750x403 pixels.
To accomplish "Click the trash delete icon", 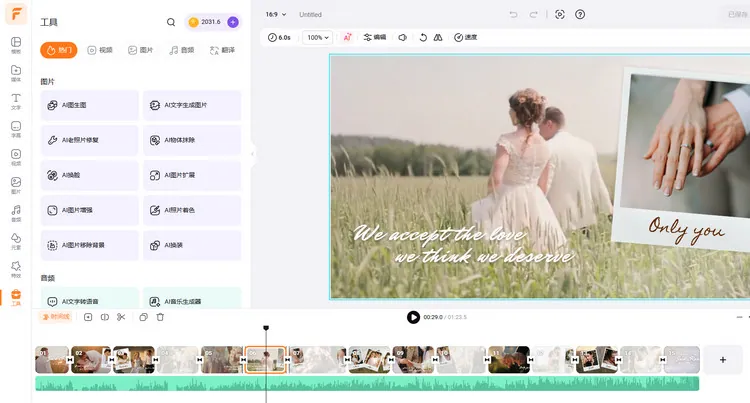I will click(160, 317).
